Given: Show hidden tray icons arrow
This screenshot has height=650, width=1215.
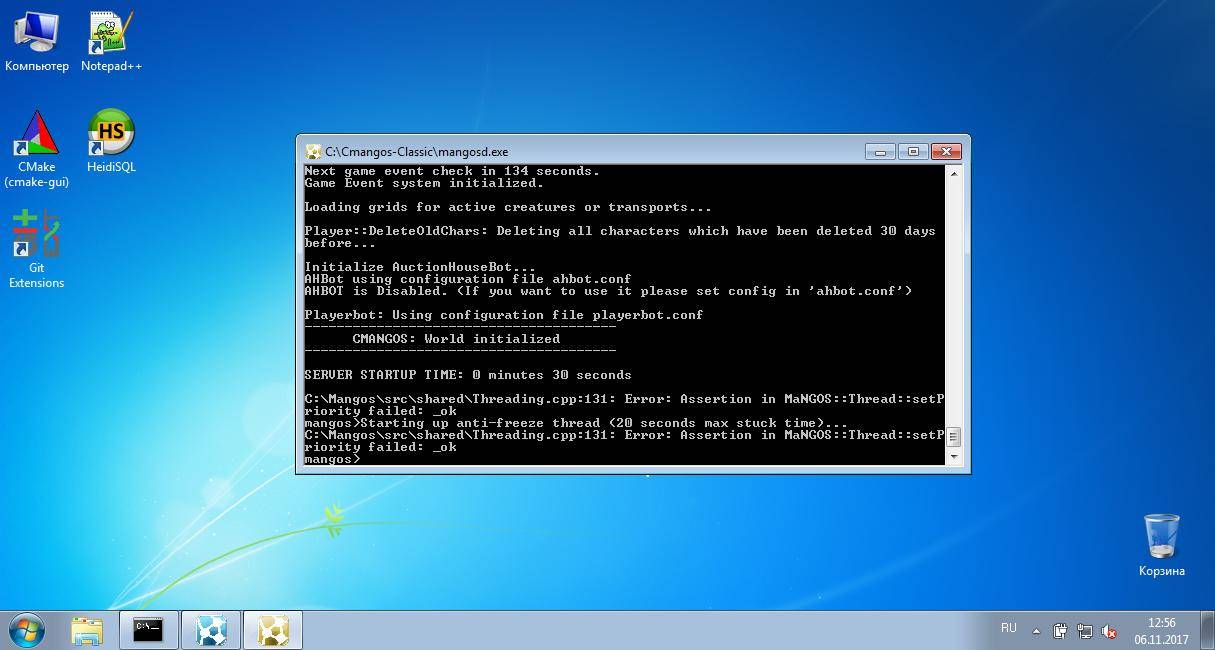Looking at the screenshot, I should (x=1037, y=631).
